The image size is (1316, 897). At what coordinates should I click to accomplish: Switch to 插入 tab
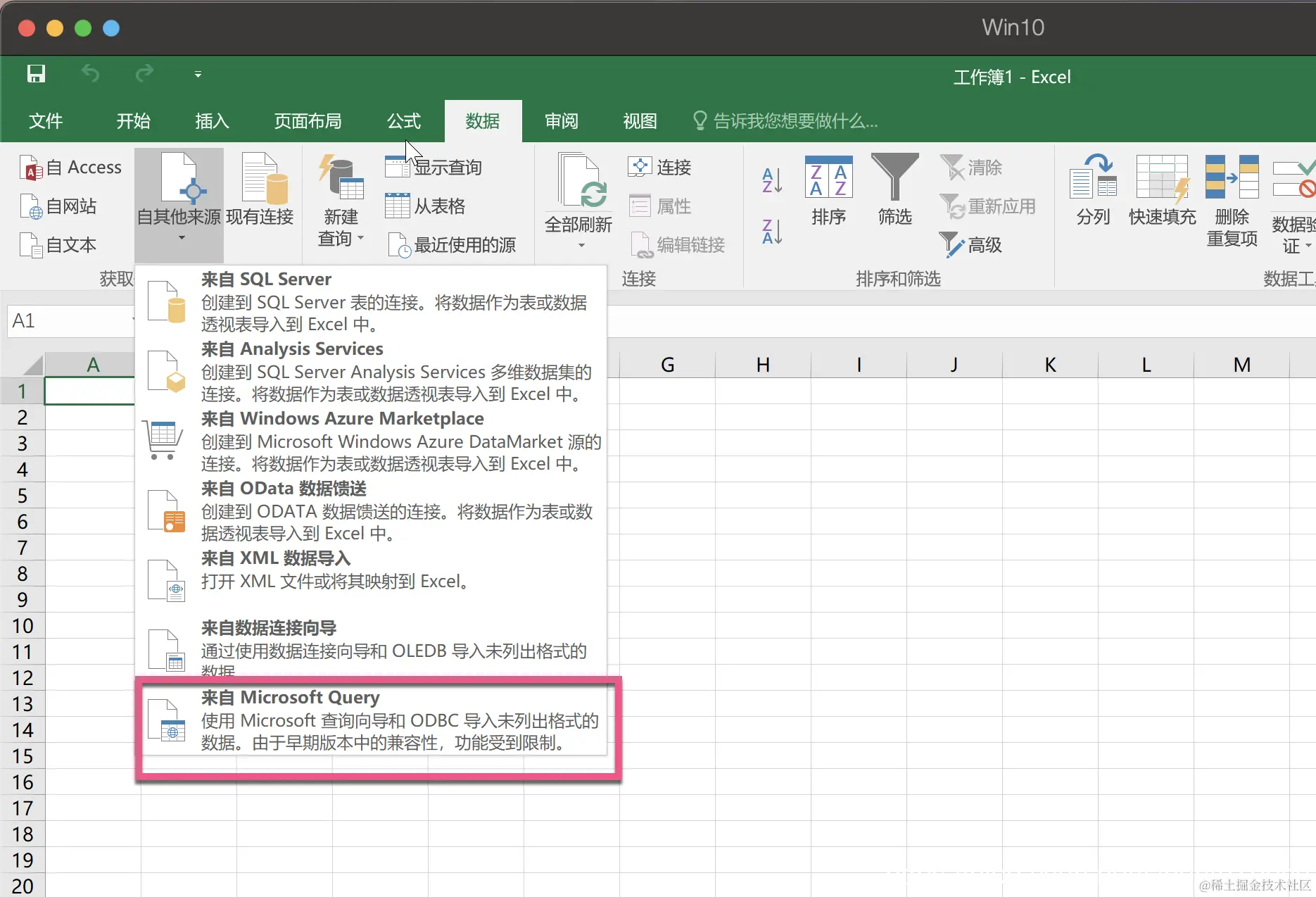pos(213,121)
